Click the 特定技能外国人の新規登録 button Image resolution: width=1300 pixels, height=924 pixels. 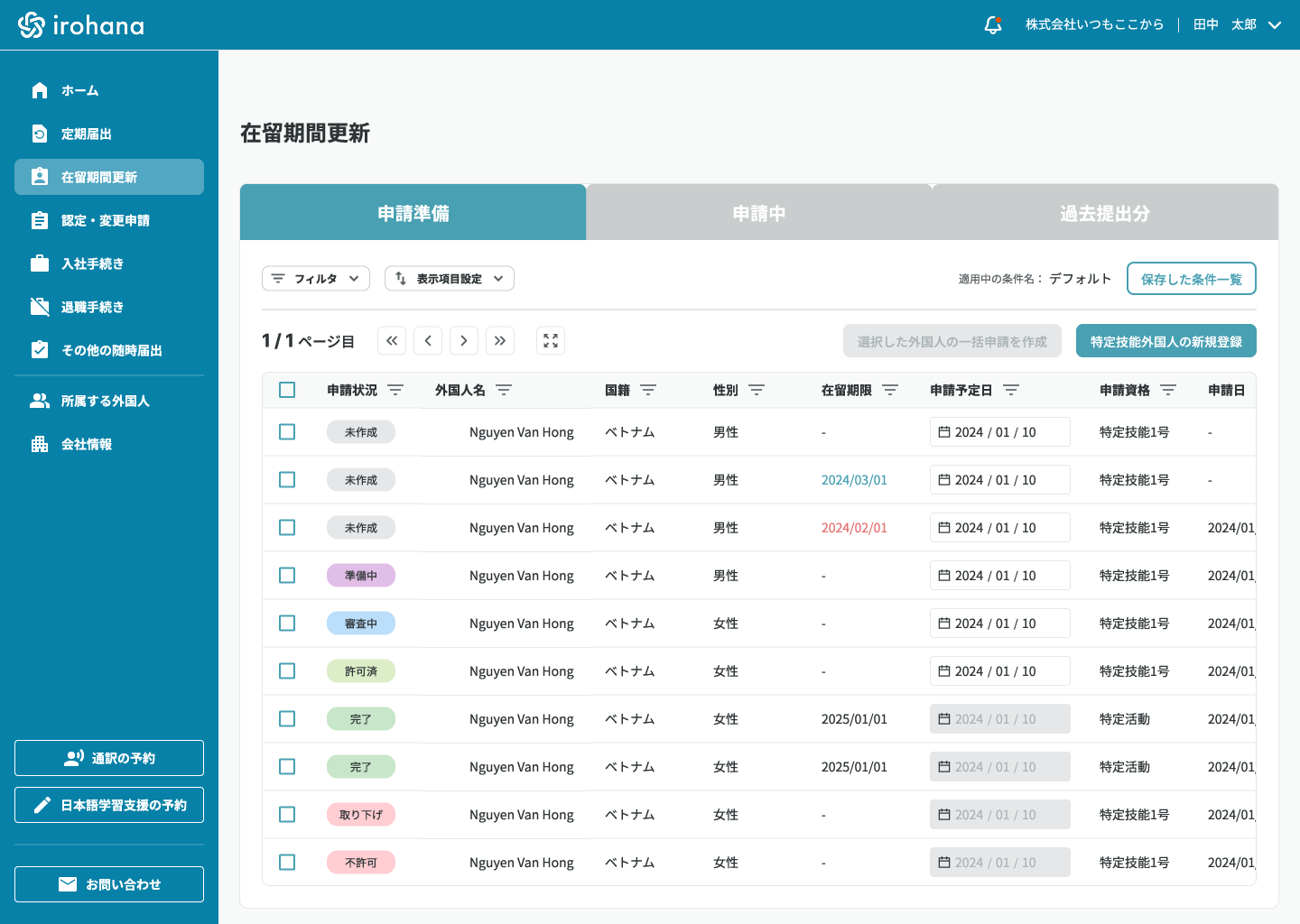click(x=1165, y=341)
